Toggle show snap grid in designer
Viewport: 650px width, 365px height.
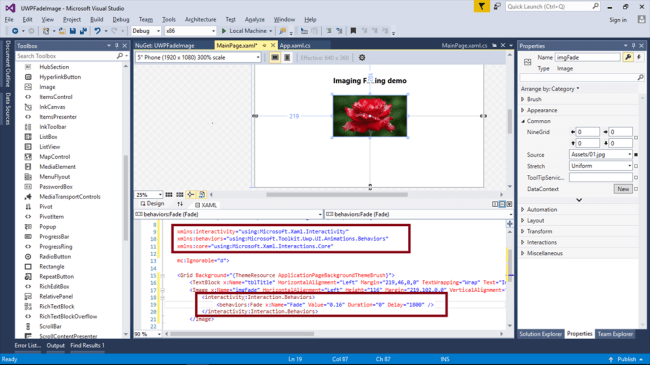[x=169, y=195]
